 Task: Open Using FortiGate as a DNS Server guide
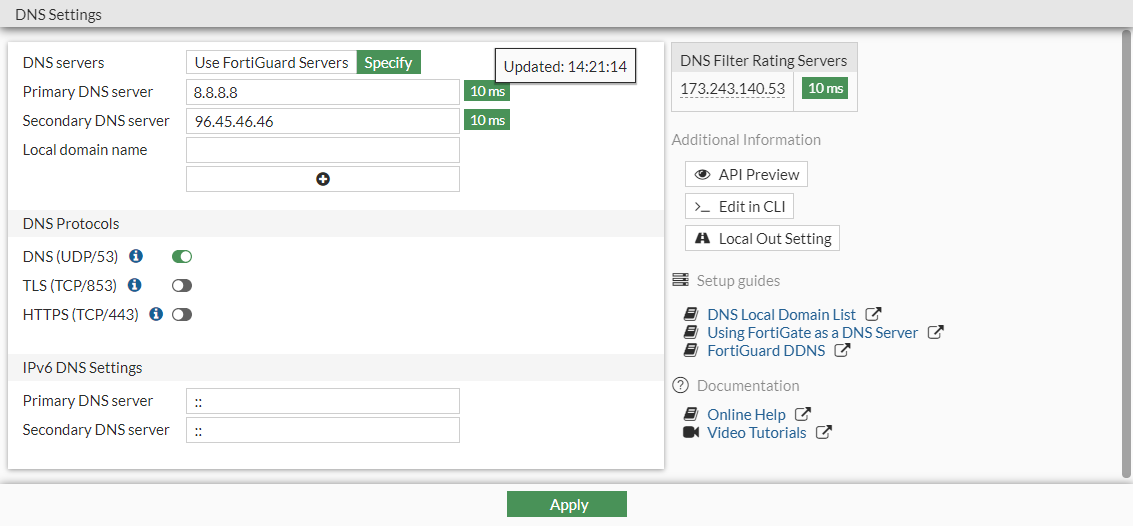812,332
